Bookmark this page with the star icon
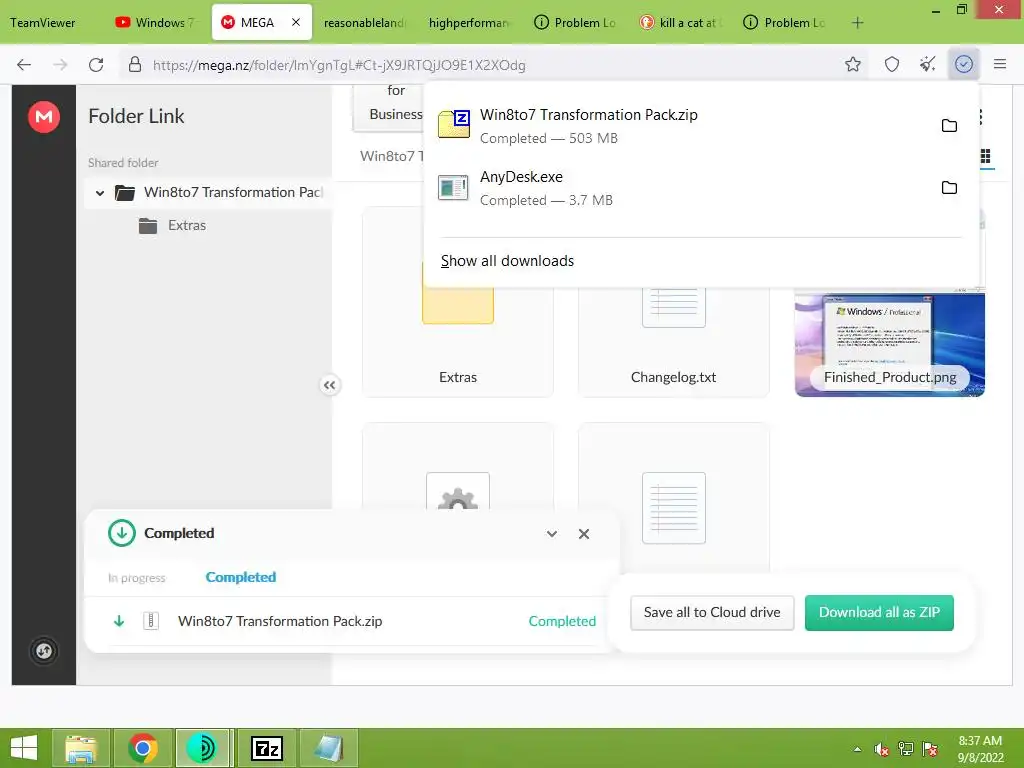1024x768 pixels. click(x=852, y=64)
